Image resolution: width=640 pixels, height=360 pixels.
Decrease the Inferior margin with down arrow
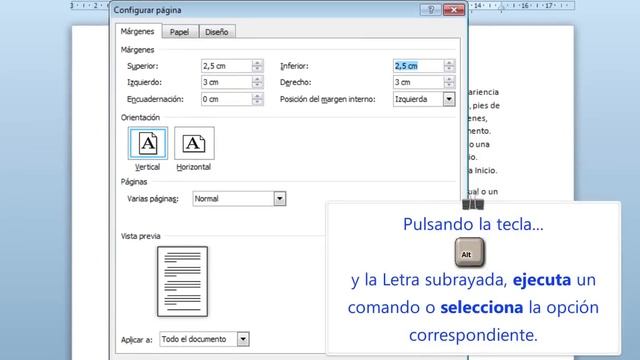[449, 69]
